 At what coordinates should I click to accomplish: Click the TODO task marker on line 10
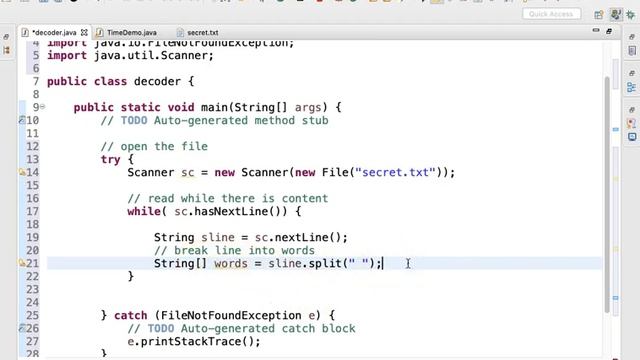(x=22, y=120)
